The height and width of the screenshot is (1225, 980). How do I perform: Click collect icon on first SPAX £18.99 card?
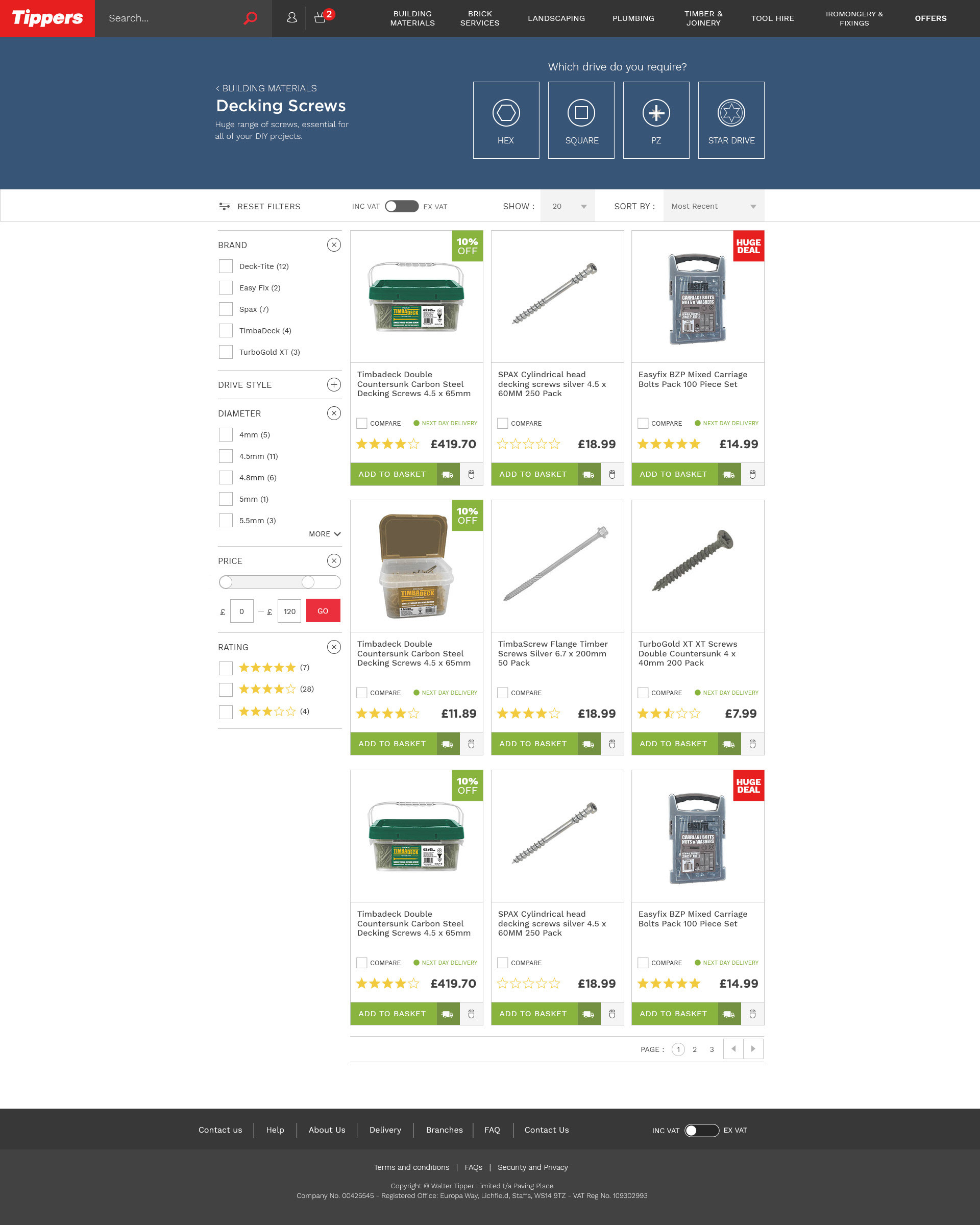tap(612, 474)
